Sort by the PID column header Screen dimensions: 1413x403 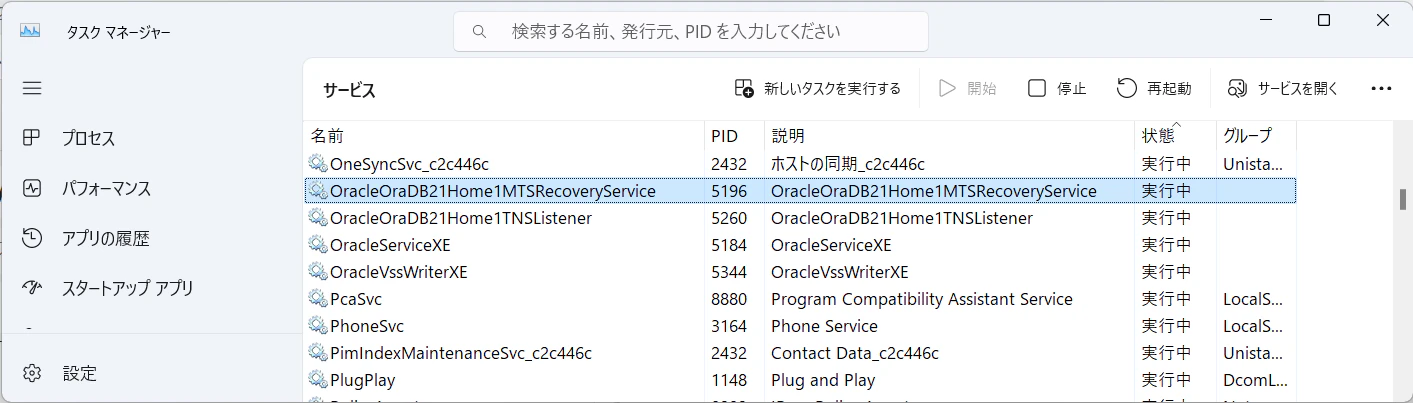tap(734, 135)
